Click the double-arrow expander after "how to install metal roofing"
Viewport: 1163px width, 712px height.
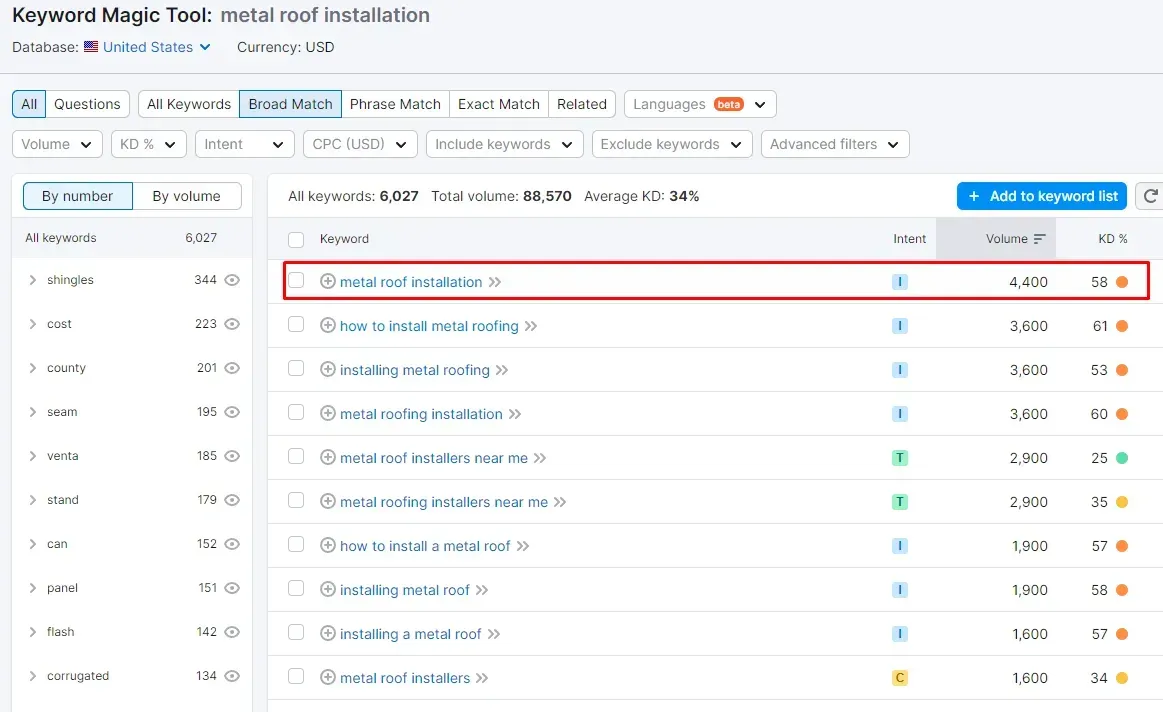coord(534,326)
